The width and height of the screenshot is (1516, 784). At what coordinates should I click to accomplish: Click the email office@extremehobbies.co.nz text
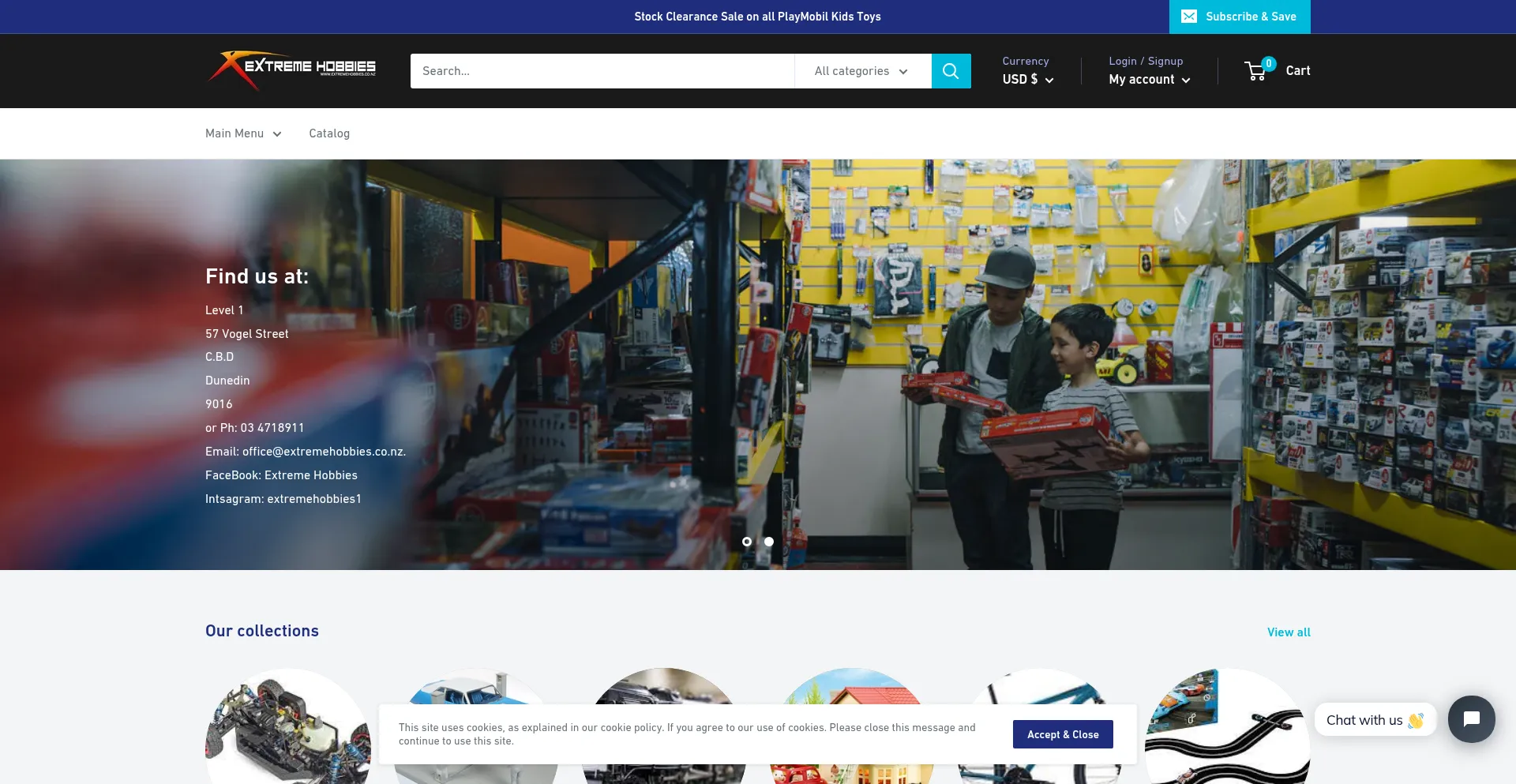tap(324, 452)
